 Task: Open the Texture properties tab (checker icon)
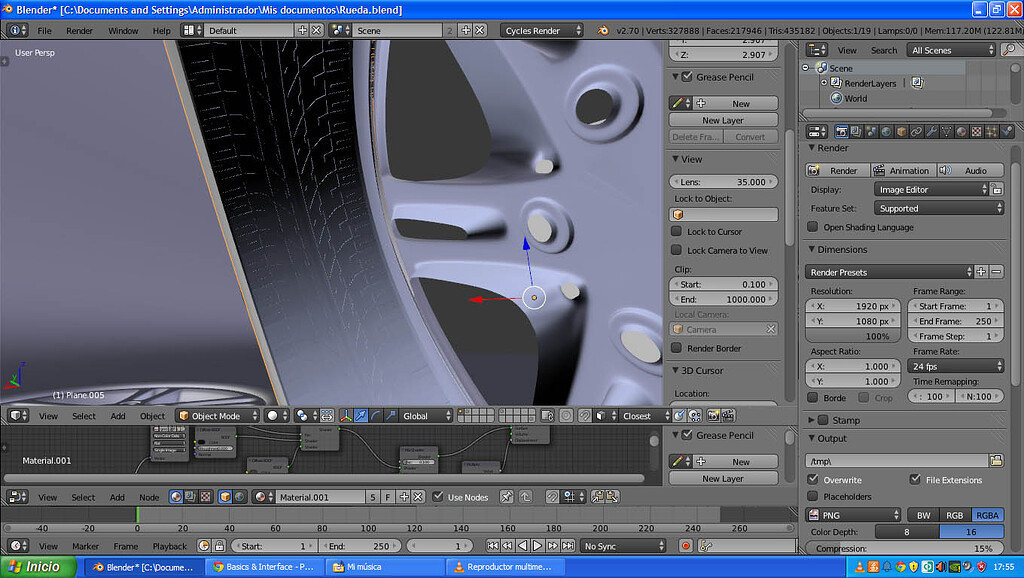[x=976, y=132]
